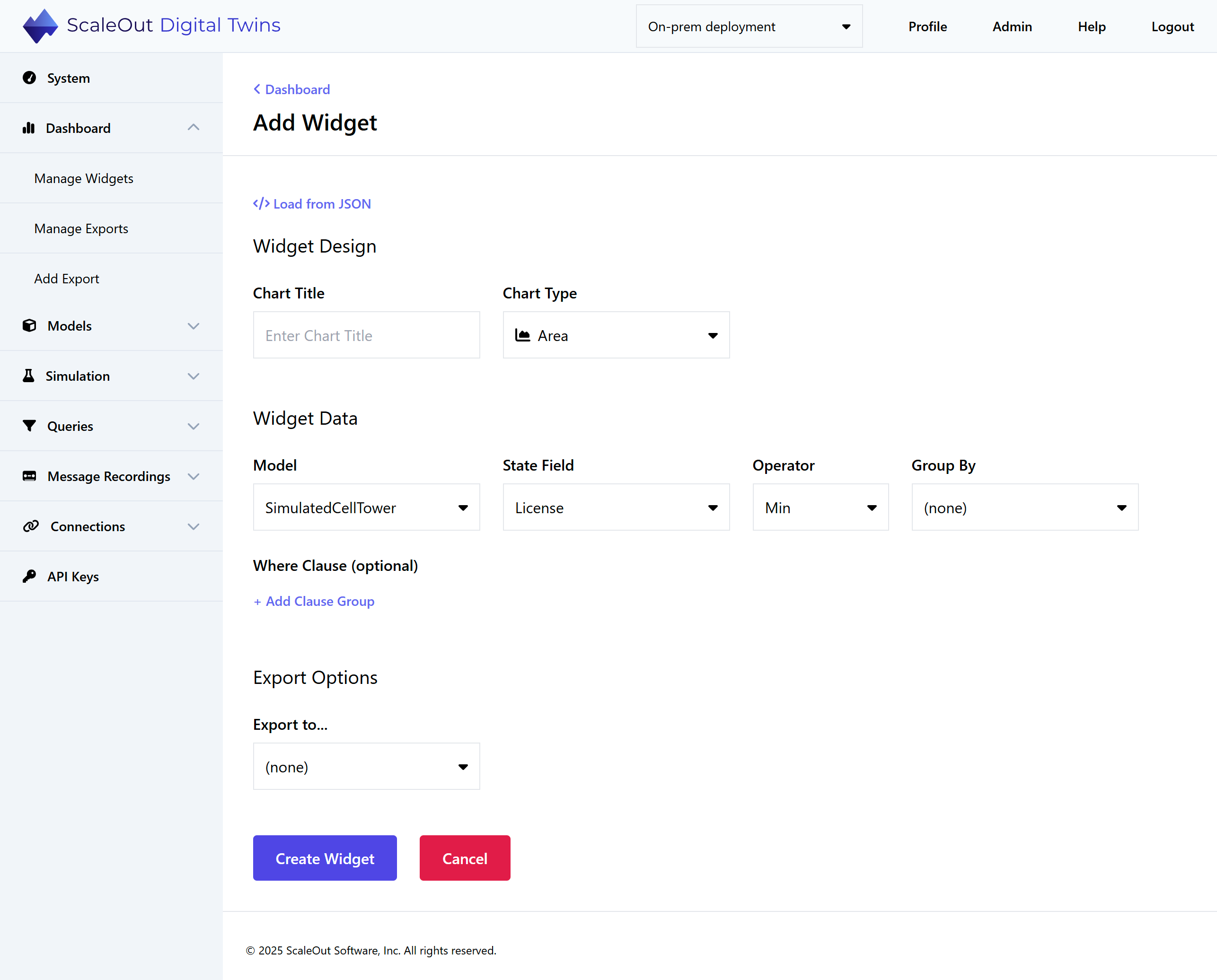The height and width of the screenshot is (980, 1217).
Task: Click the code brackets icon by Load from JSON
Action: click(261, 204)
